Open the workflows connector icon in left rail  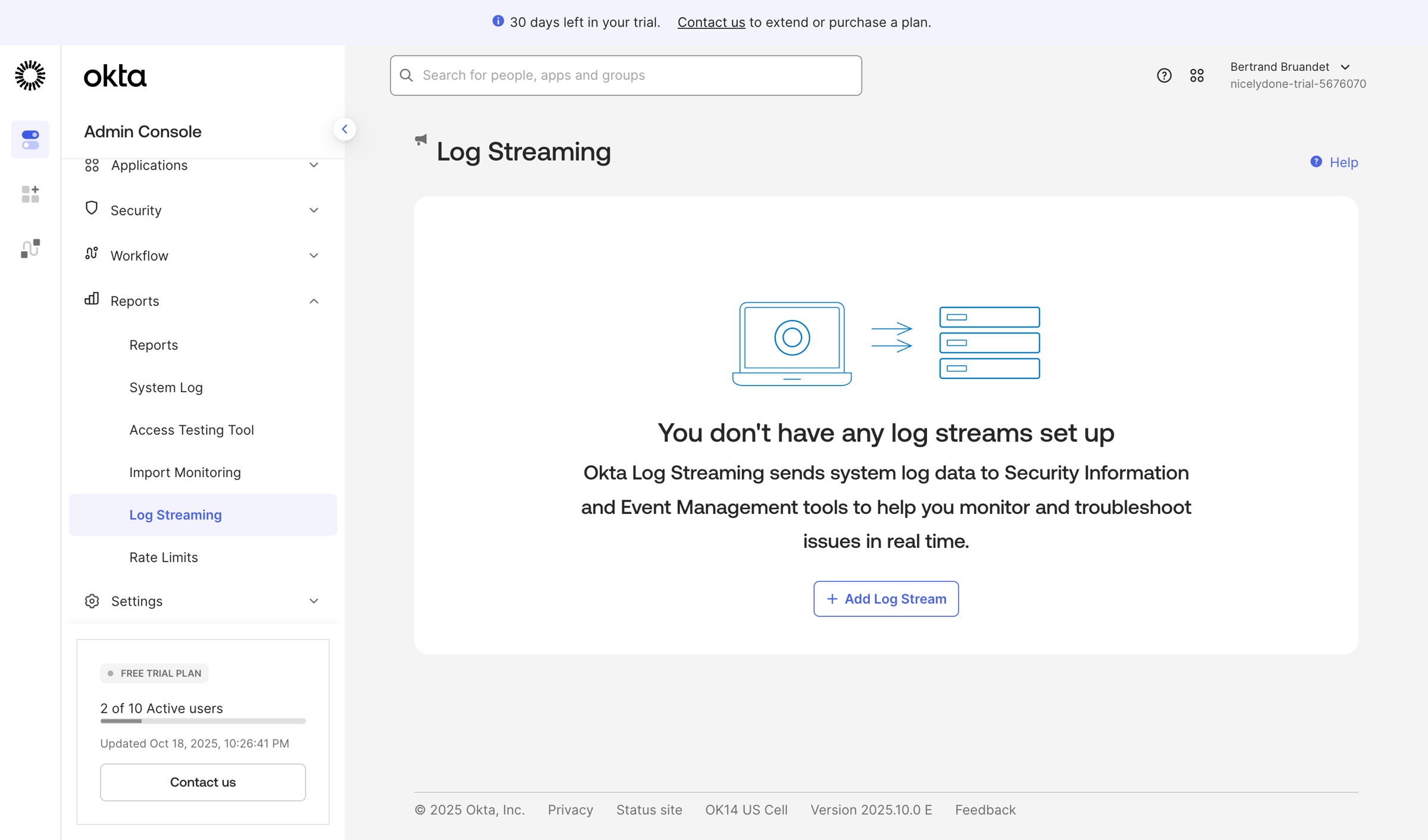click(30, 248)
